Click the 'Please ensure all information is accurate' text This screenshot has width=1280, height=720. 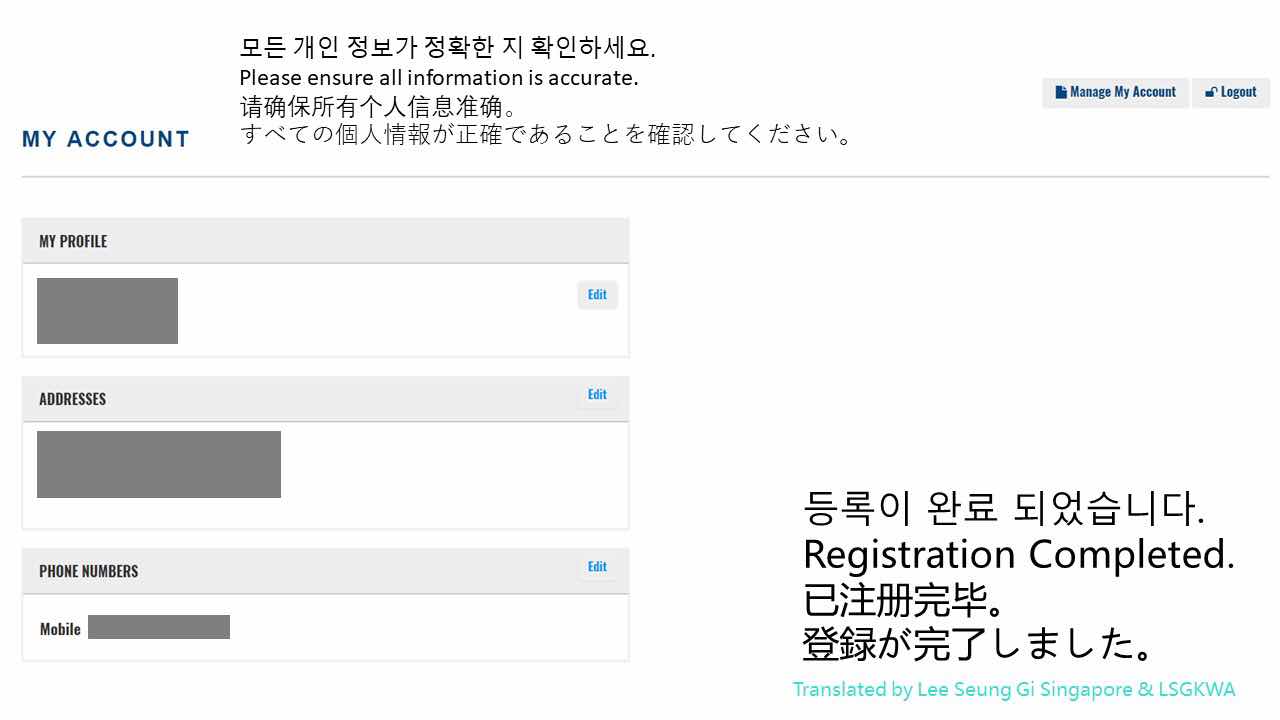coord(438,77)
